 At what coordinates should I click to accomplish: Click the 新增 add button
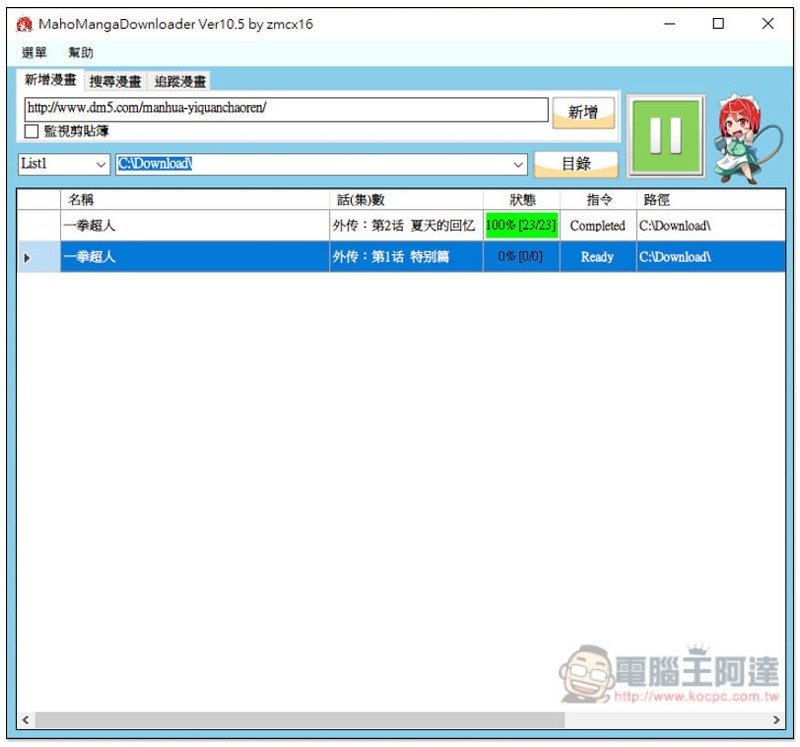583,112
